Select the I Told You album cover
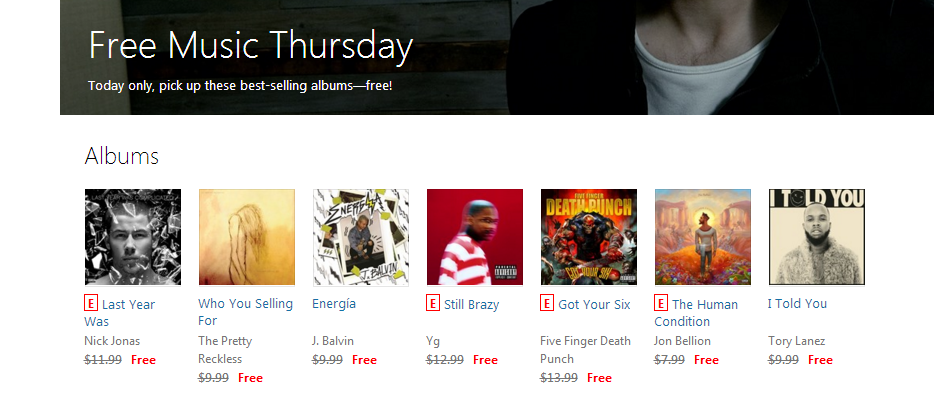Screen dimensions: 934x417 coord(817,237)
